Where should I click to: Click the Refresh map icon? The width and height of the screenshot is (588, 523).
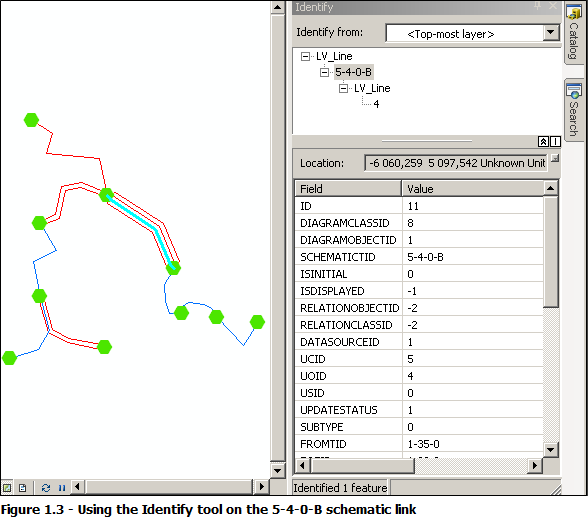[46, 488]
